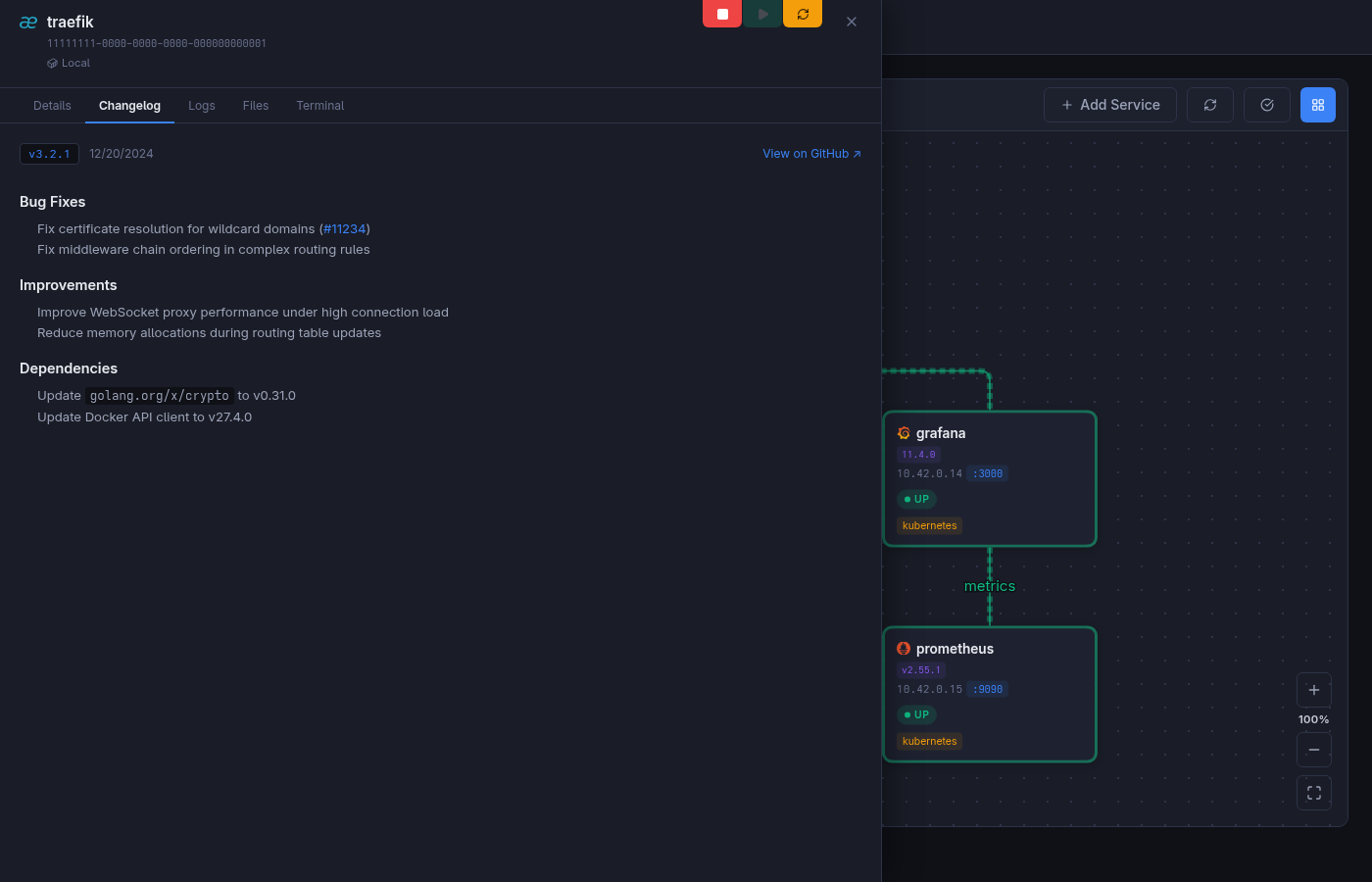Click prometheus v2.55.1 version tag
This screenshot has width=1372, height=882.
921,670
